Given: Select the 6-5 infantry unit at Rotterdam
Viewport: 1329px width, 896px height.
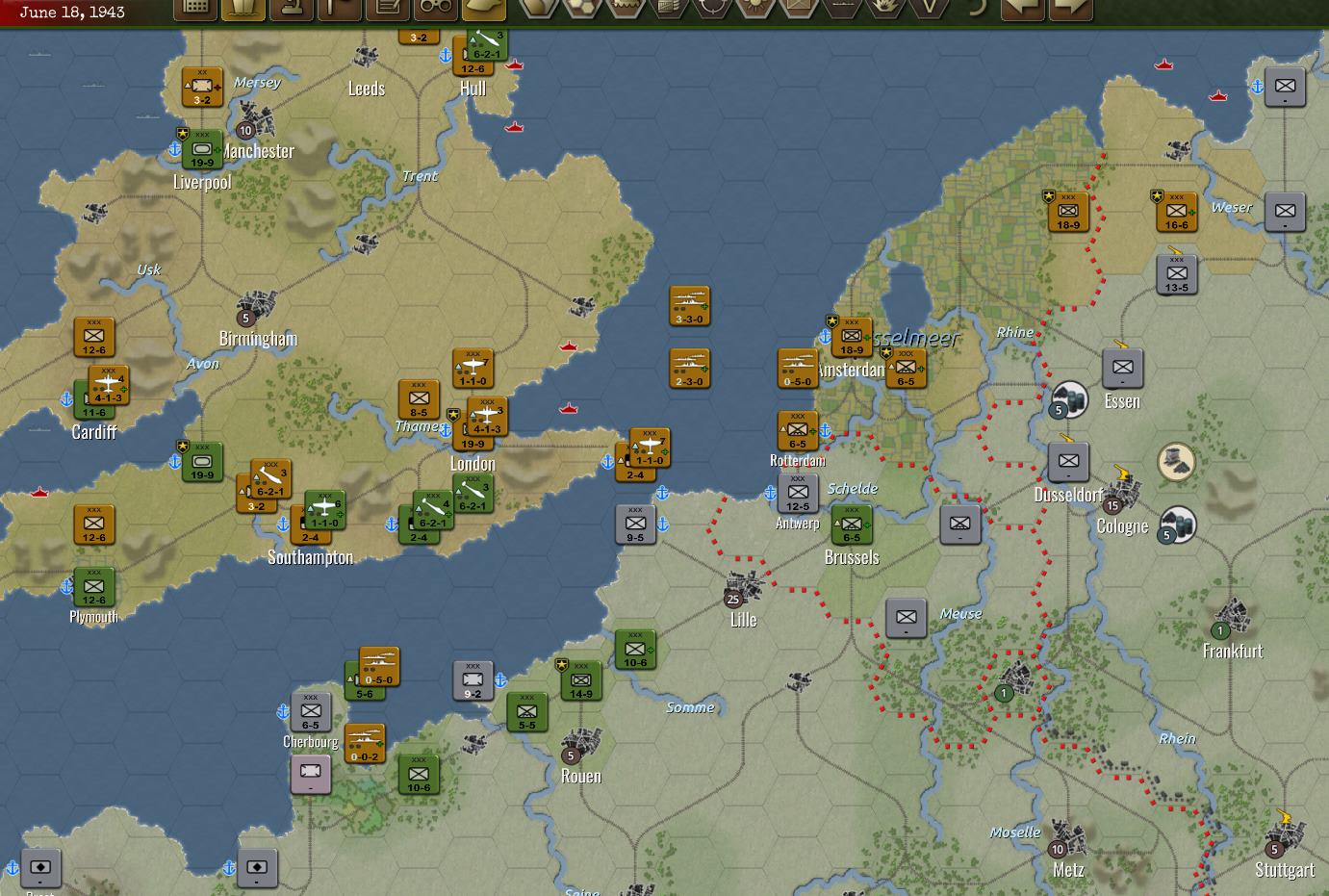Looking at the screenshot, I should (x=798, y=431).
